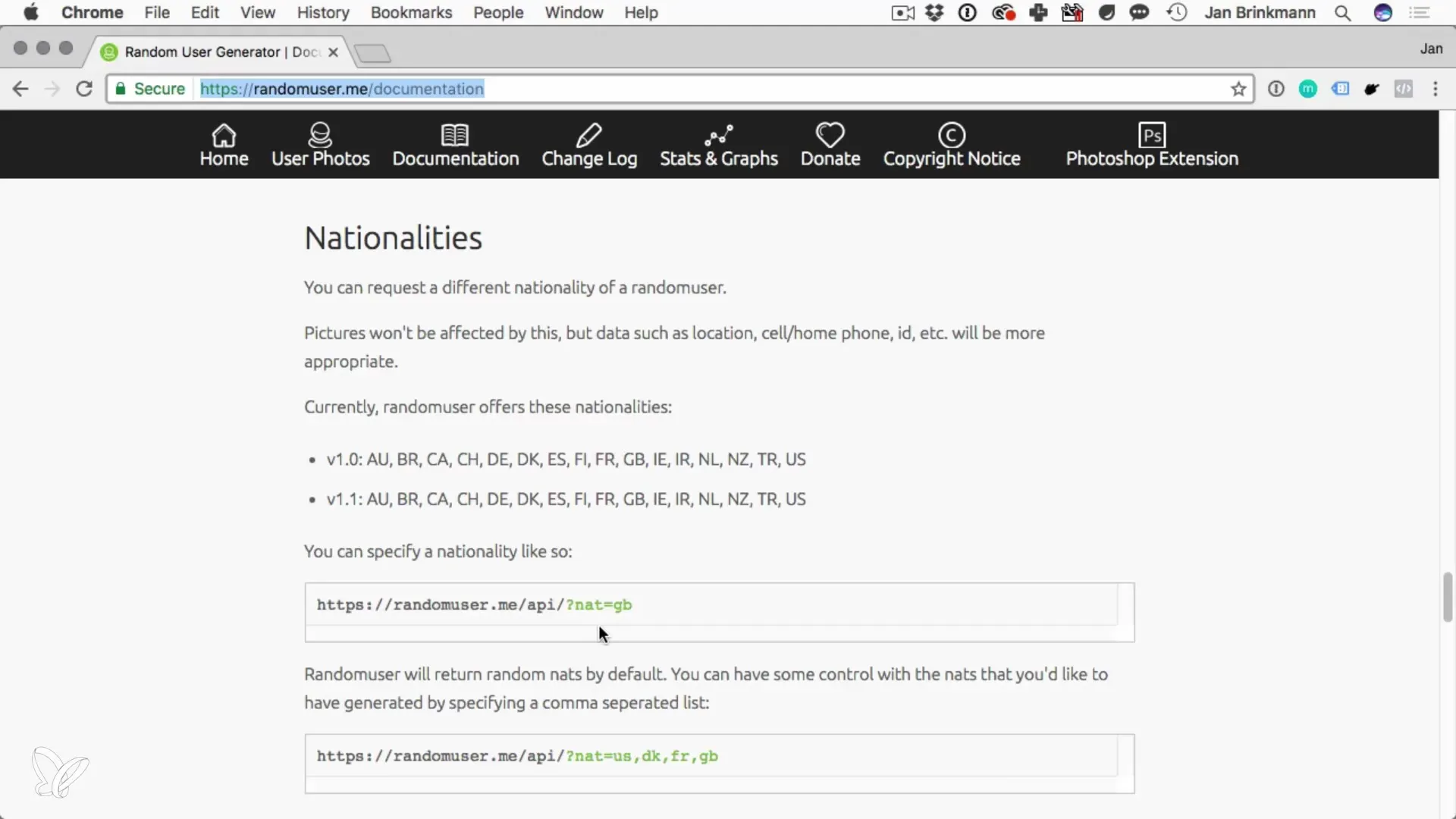The width and height of the screenshot is (1456, 819).
Task: Open the Home navigation icon
Action: pos(224,135)
